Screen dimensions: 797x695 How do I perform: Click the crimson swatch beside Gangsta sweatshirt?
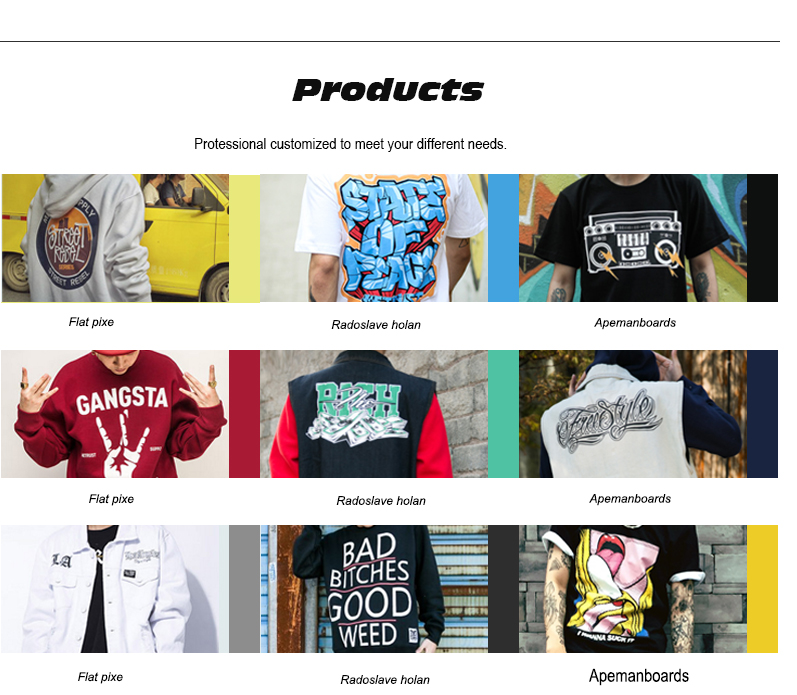click(244, 414)
